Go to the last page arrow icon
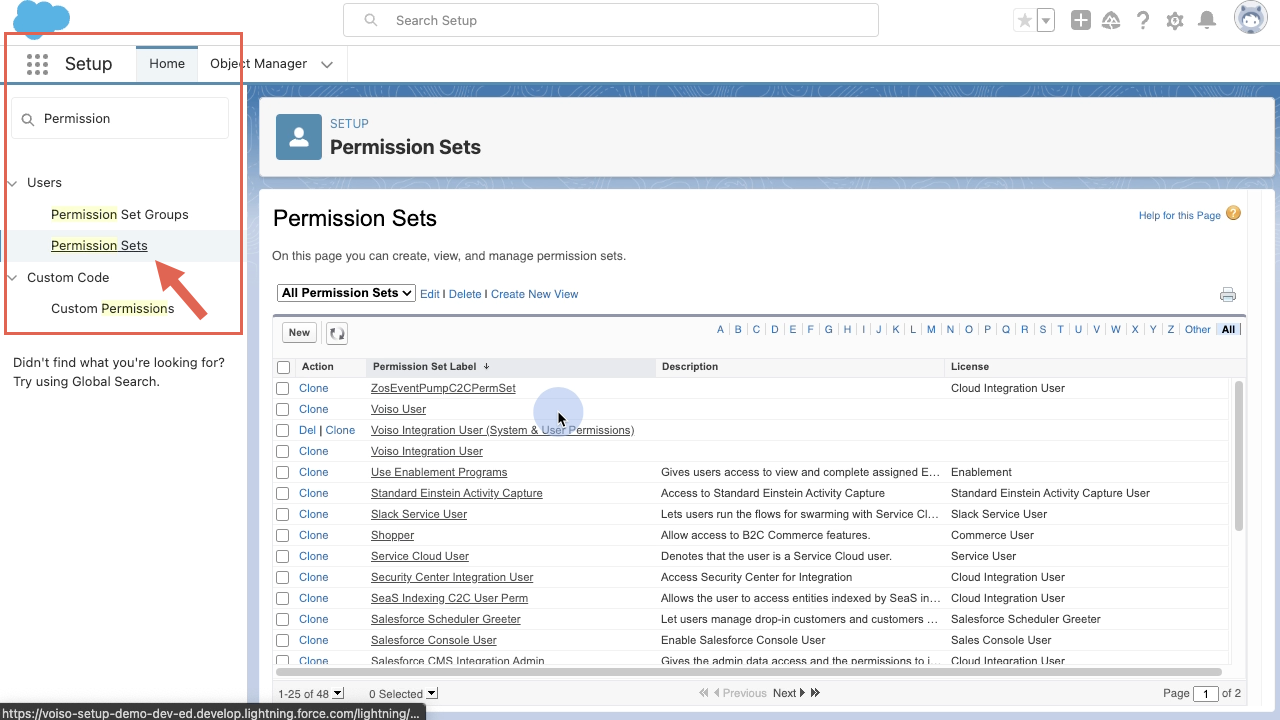 pos(815,693)
